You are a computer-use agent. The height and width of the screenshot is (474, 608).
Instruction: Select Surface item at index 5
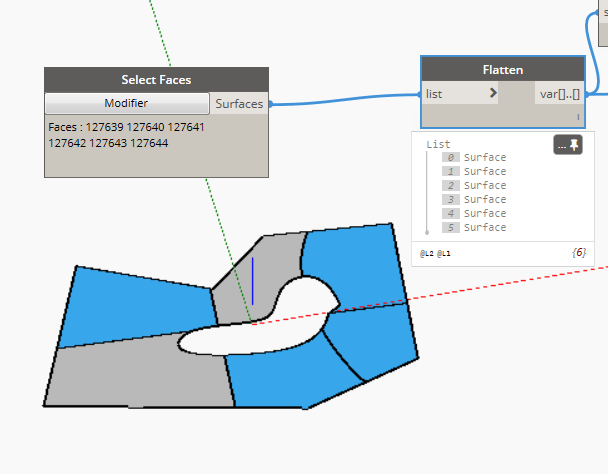pyautogui.click(x=485, y=228)
